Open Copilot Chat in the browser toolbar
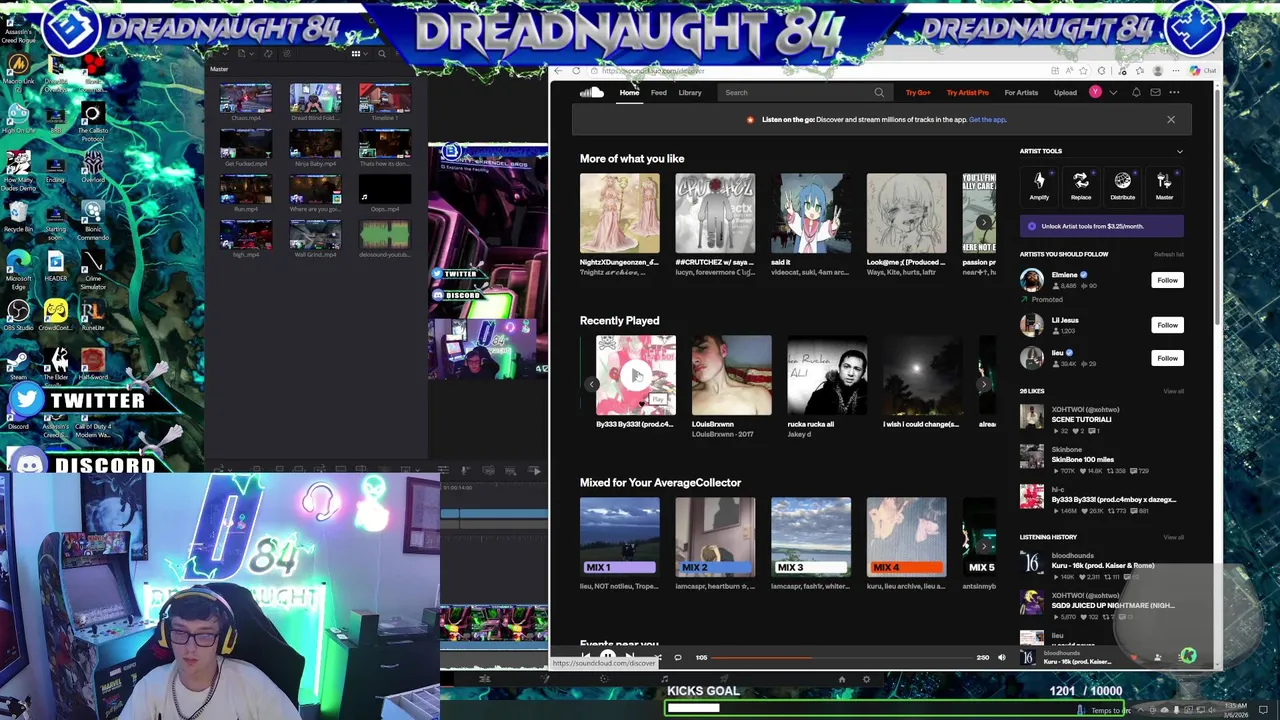1280x720 pixels. click(1203, 71)
